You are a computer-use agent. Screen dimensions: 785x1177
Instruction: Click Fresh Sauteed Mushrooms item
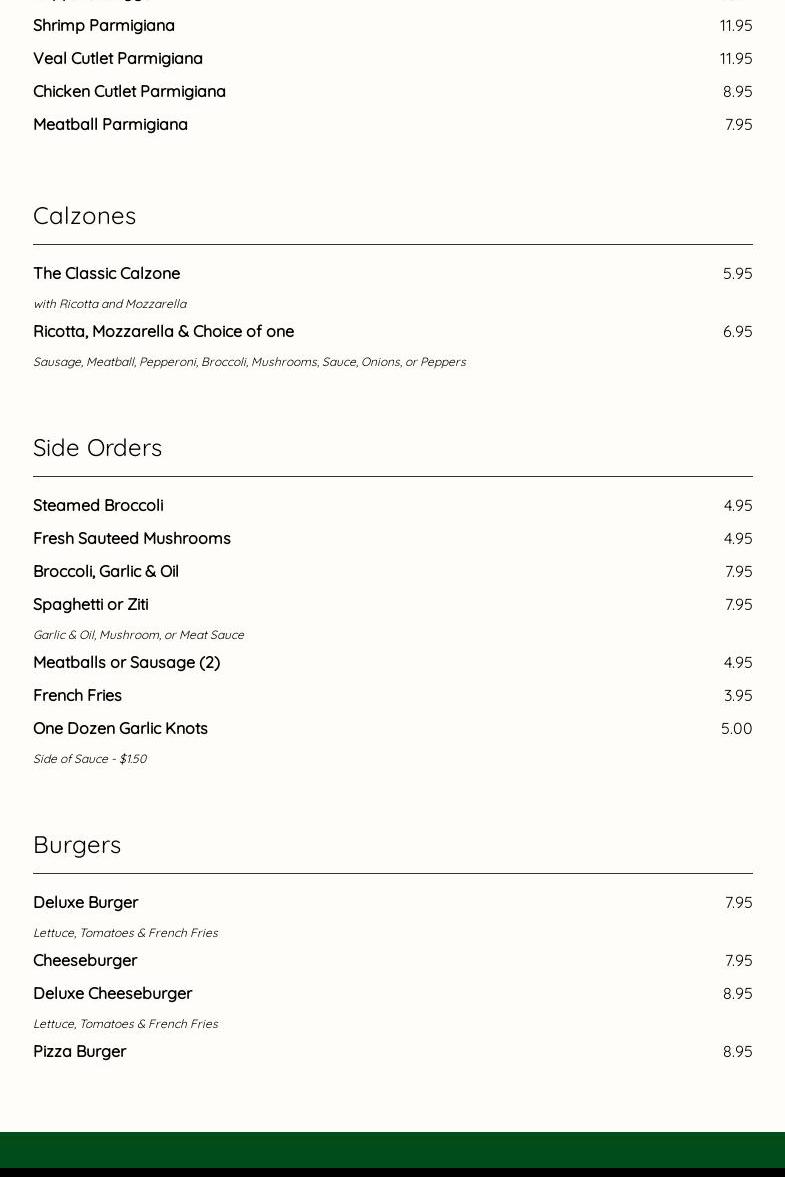132,538
